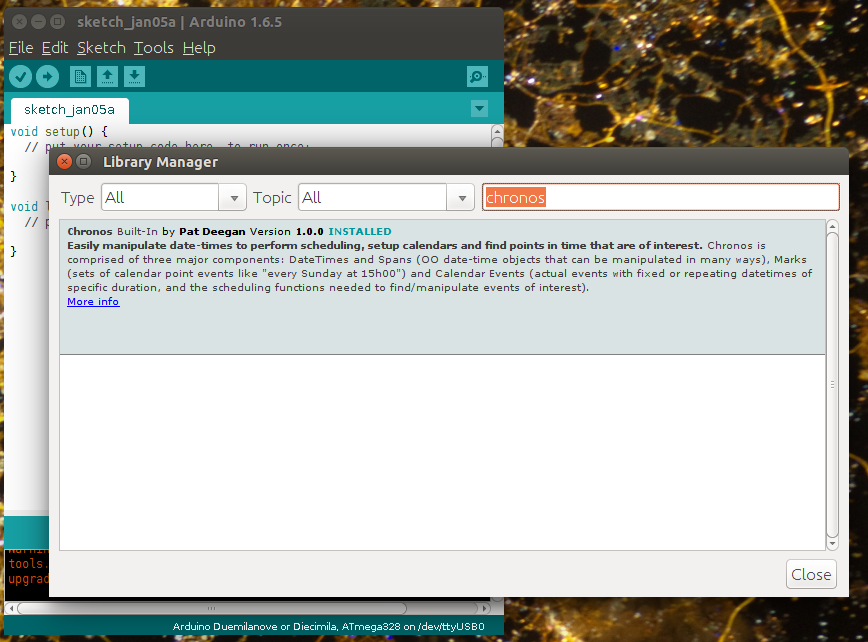Select the Chronos library entry title
868x642 pixels.
tap(90, 231)
